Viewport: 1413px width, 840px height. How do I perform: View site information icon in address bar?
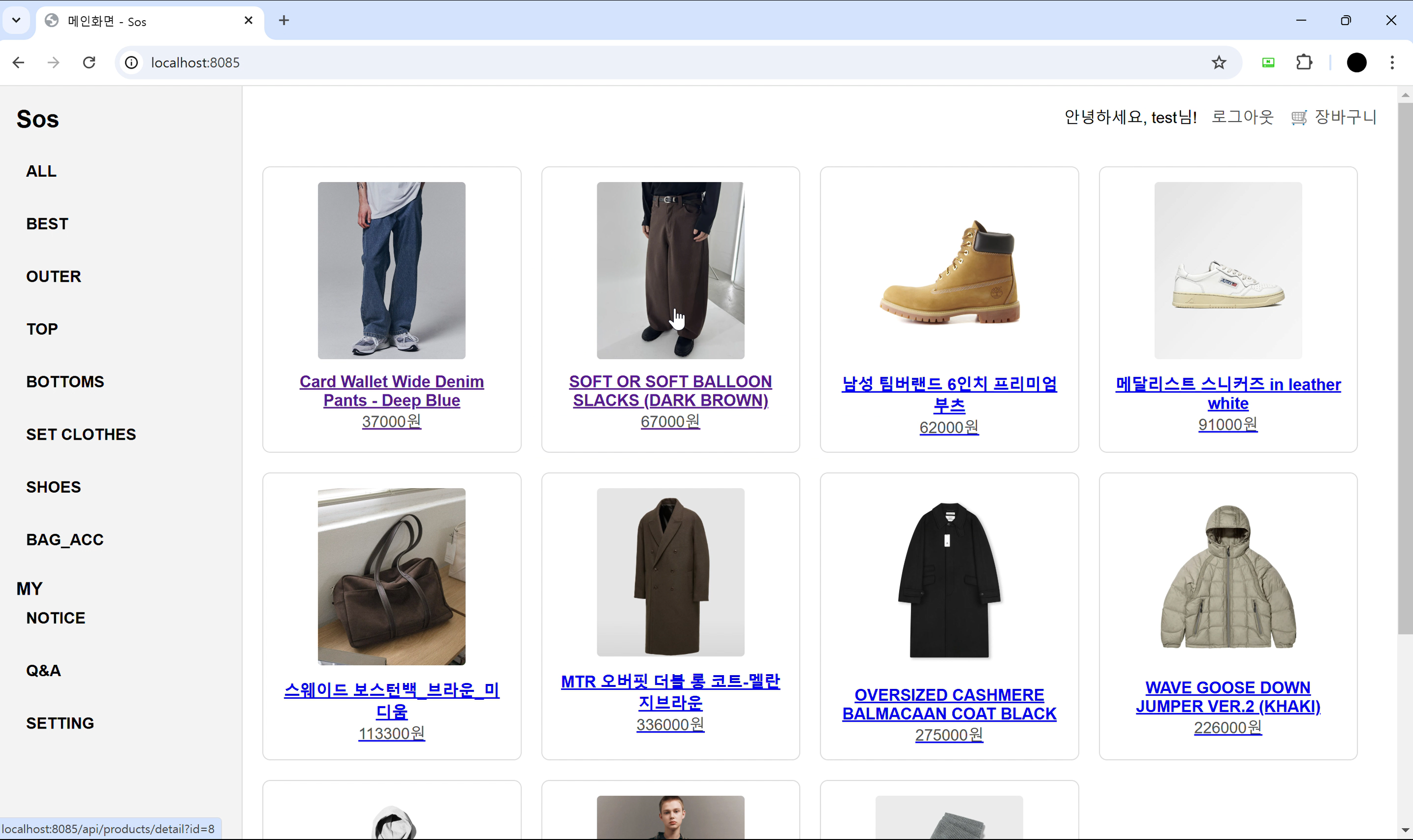point(132,62)
